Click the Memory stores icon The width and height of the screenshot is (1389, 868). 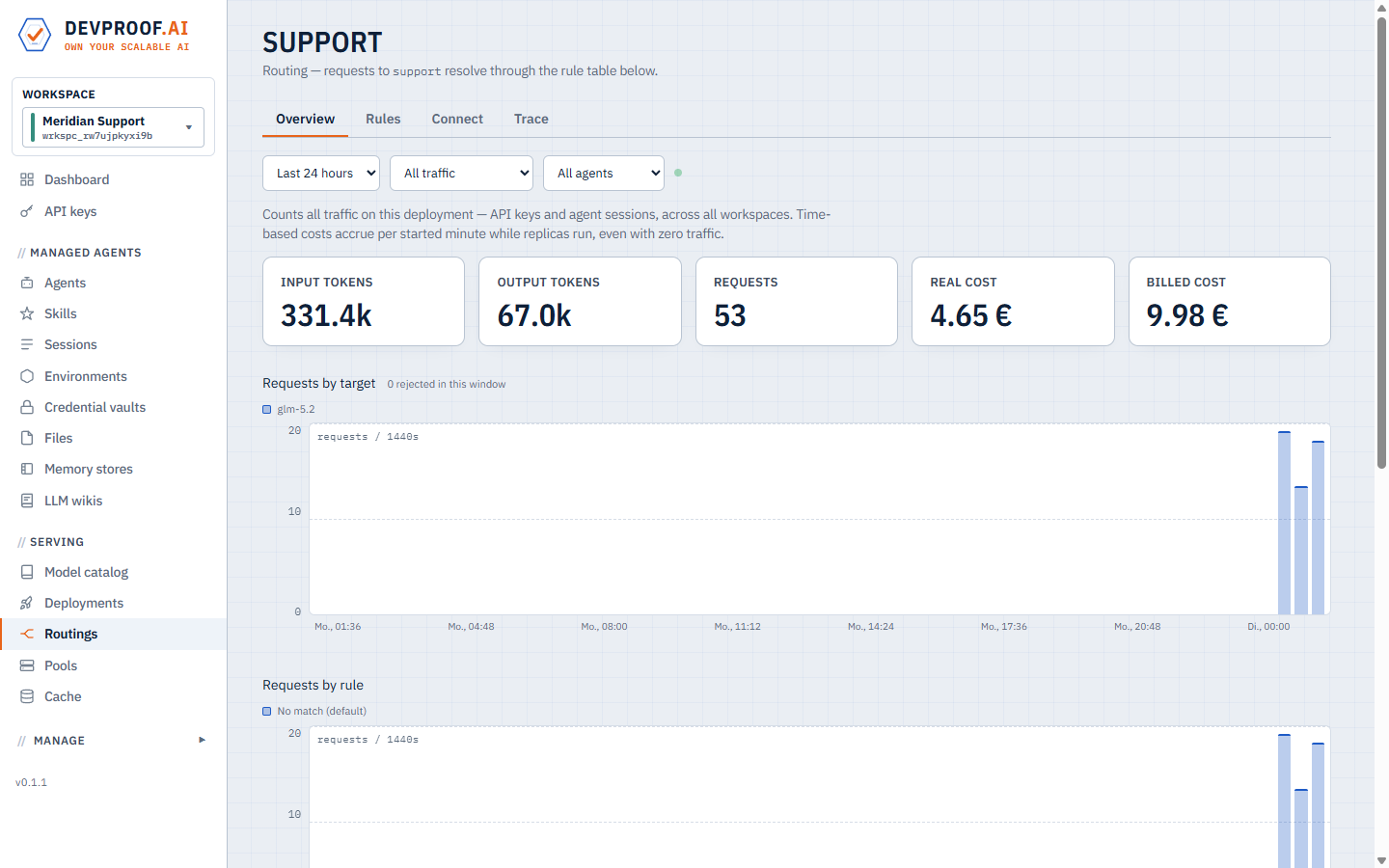(27, 469)
